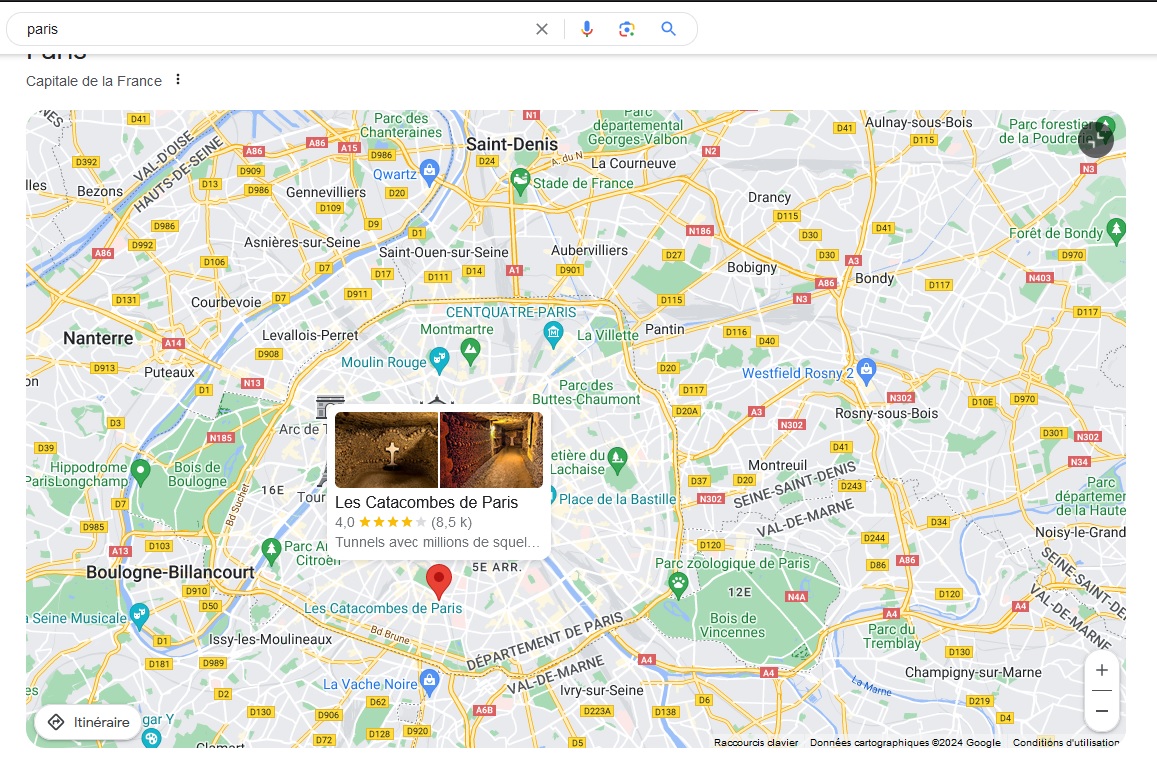The height and width of the screenshot is (766, 1157).
Task: Open Raccourcis clavier link
Action: click(x=756, y=742)
